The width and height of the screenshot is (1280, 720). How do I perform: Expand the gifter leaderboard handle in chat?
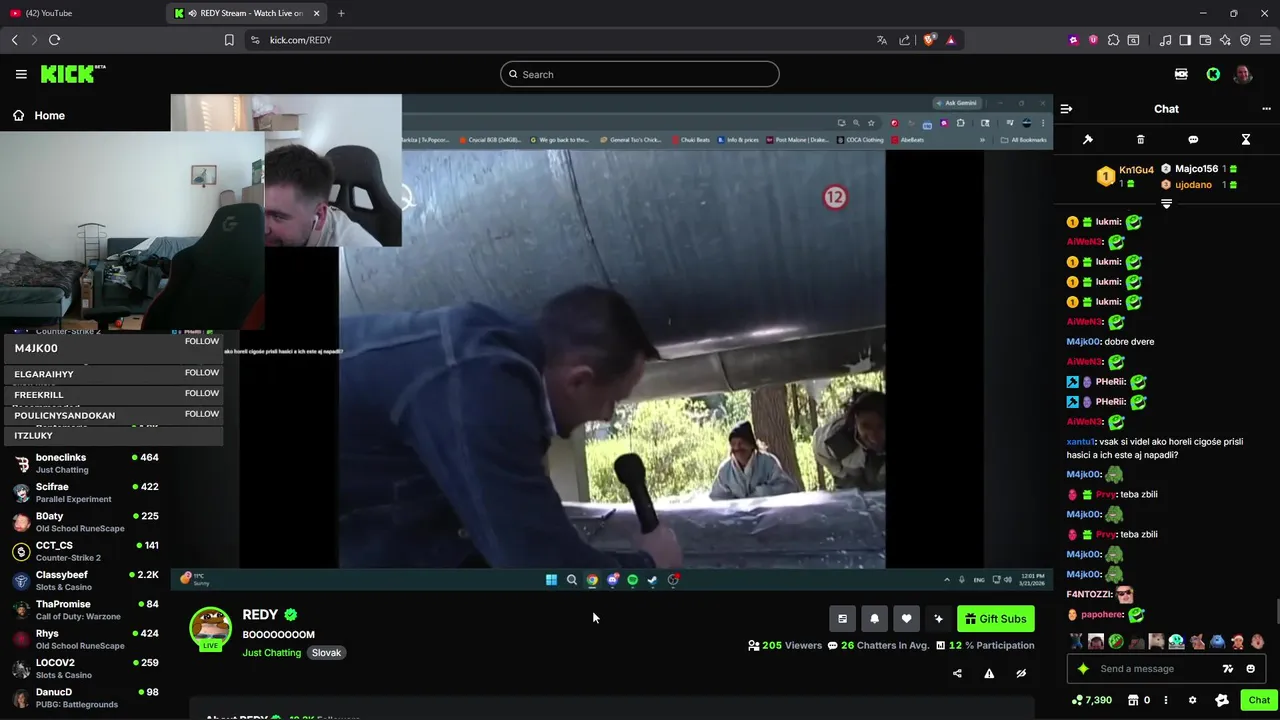(1166, 203)
